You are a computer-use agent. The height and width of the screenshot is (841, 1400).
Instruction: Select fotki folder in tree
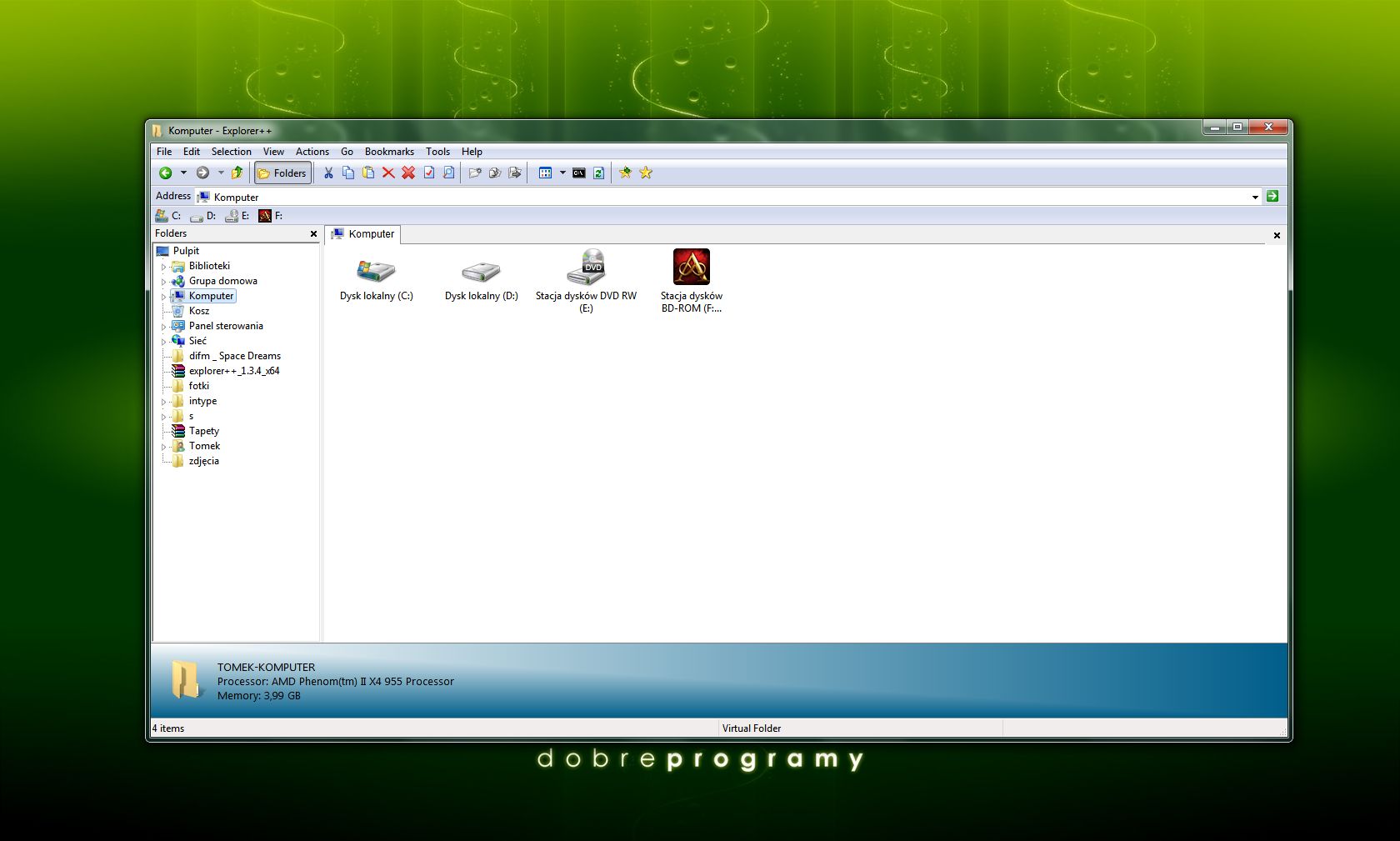coord(198,386)
